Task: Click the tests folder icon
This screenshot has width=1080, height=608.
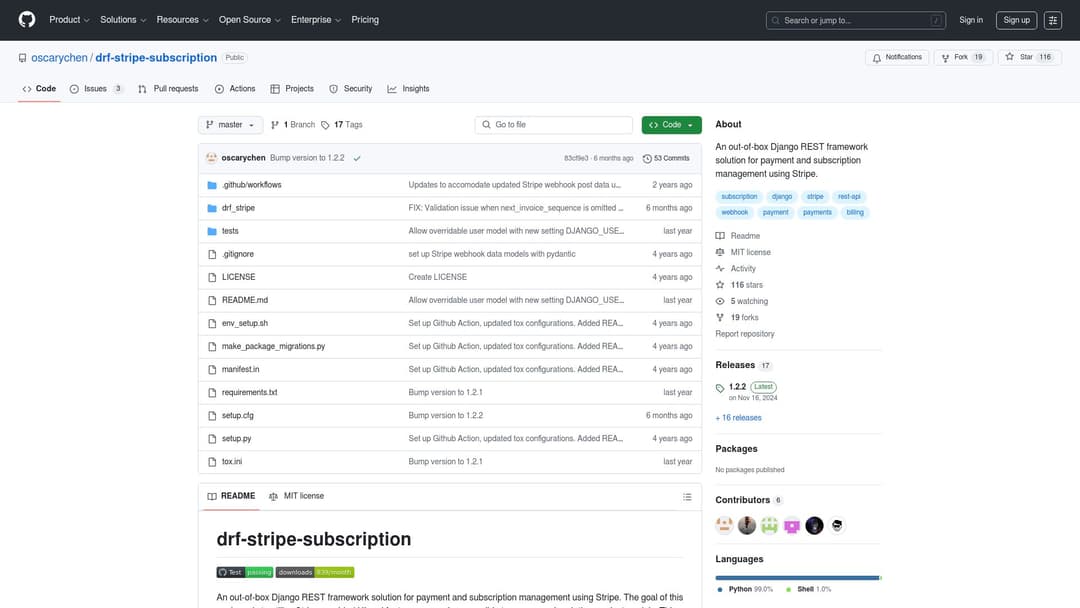Action: [x=212, y=231]
